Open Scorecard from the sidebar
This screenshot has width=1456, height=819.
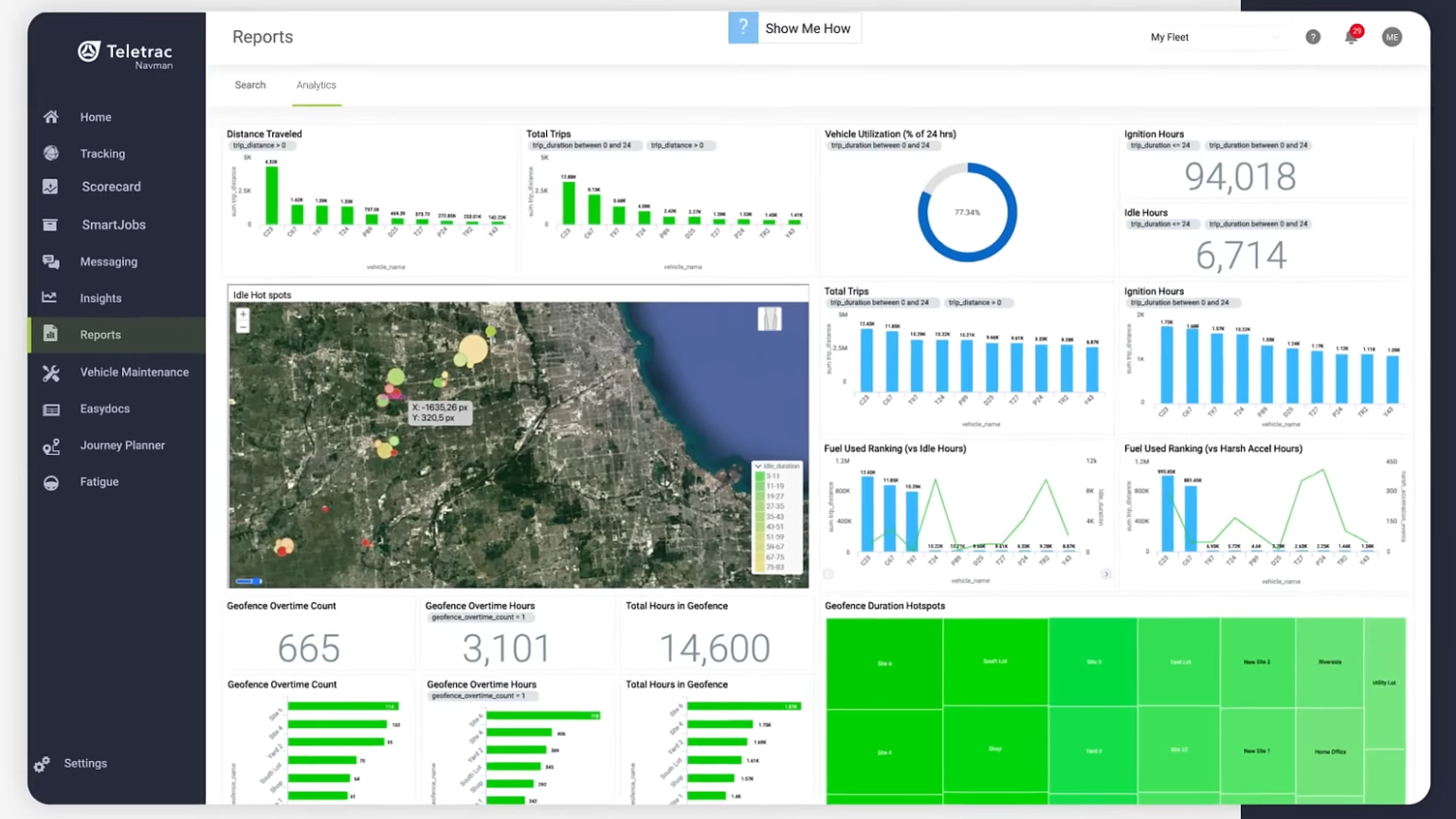click(110, 187)
